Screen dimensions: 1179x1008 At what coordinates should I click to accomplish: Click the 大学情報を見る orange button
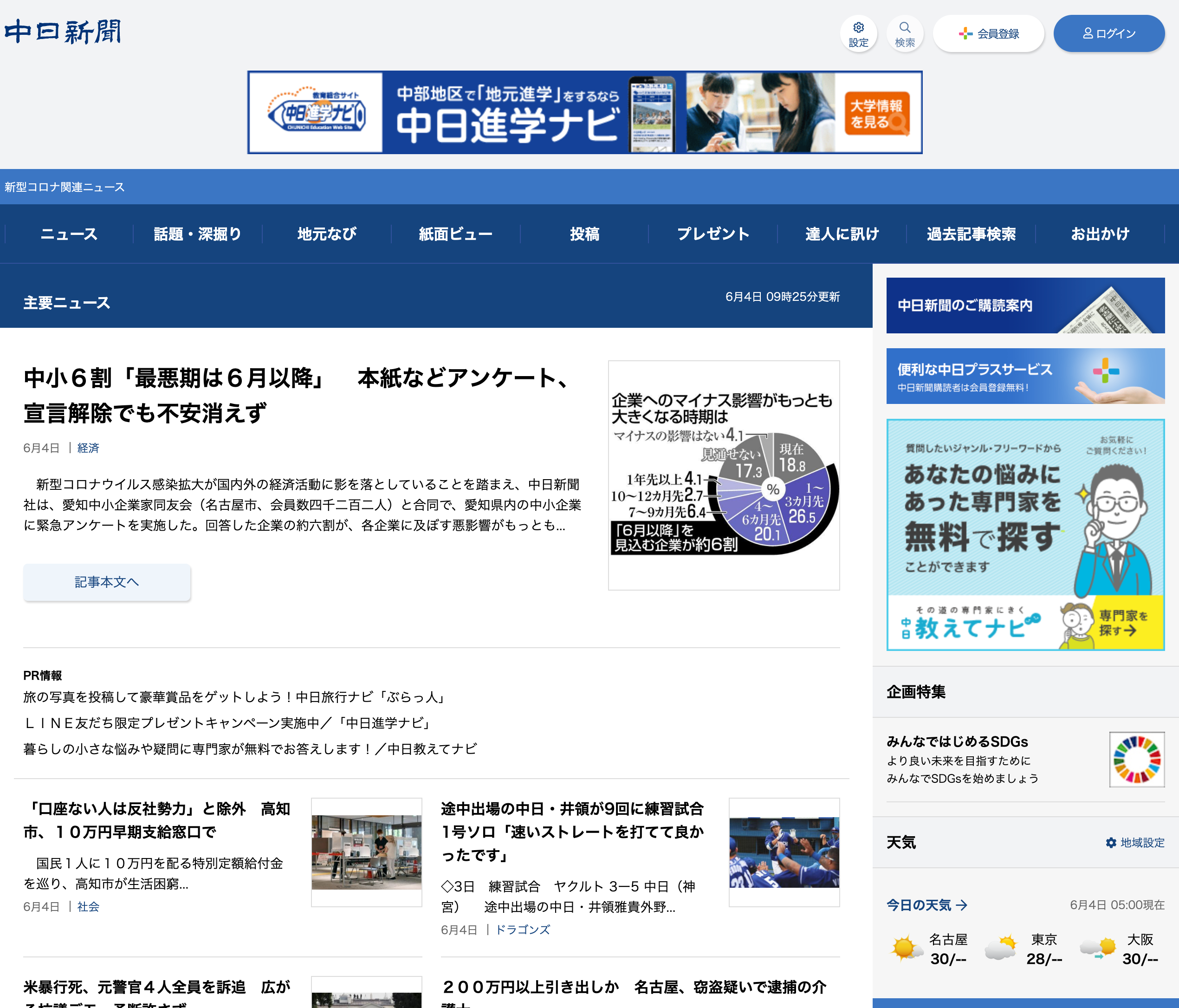(x=876, y=113)
